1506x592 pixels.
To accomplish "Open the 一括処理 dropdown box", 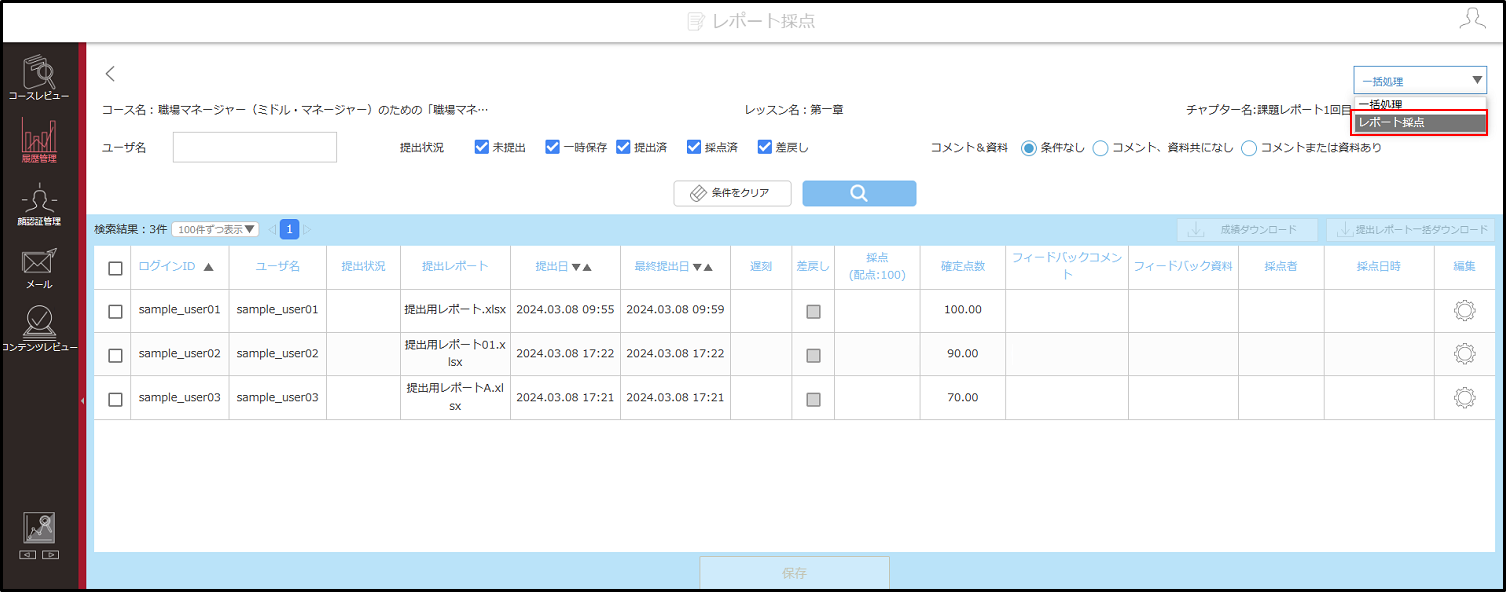I will coord(1420,81).
